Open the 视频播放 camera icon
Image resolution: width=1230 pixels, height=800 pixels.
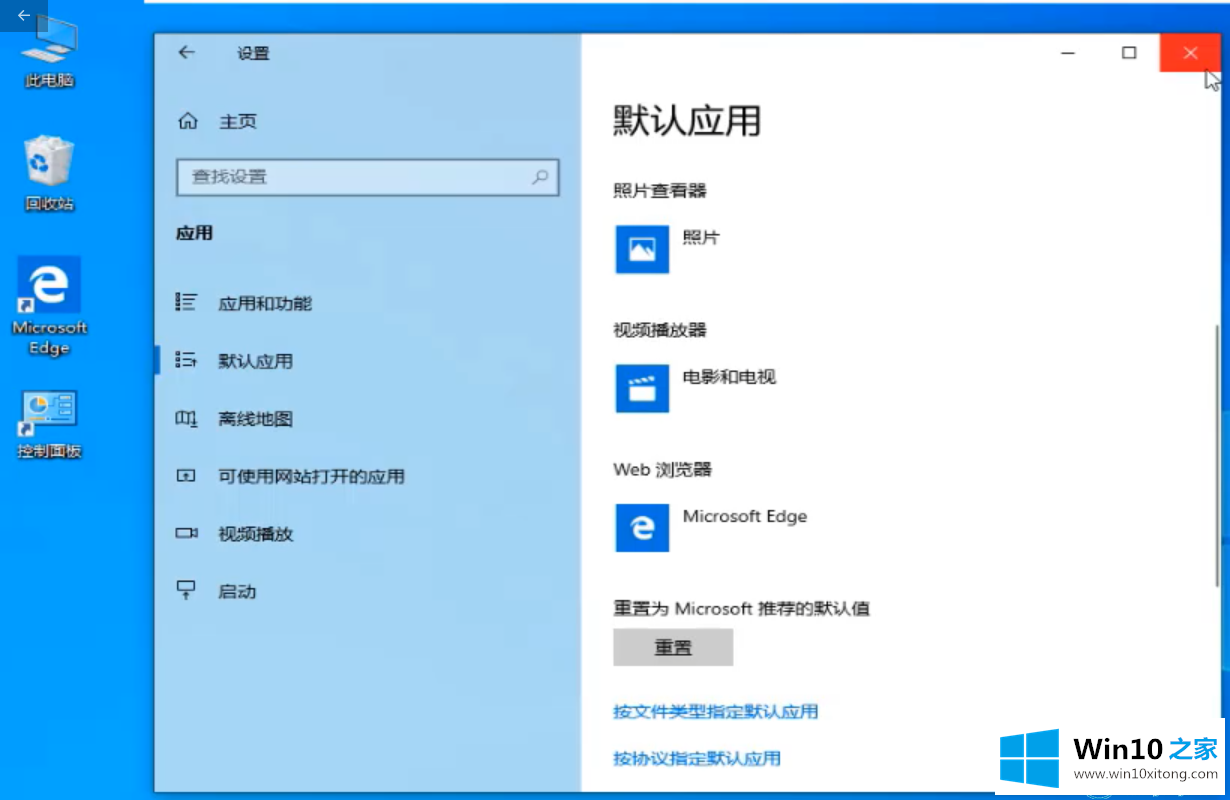(186, 533)
